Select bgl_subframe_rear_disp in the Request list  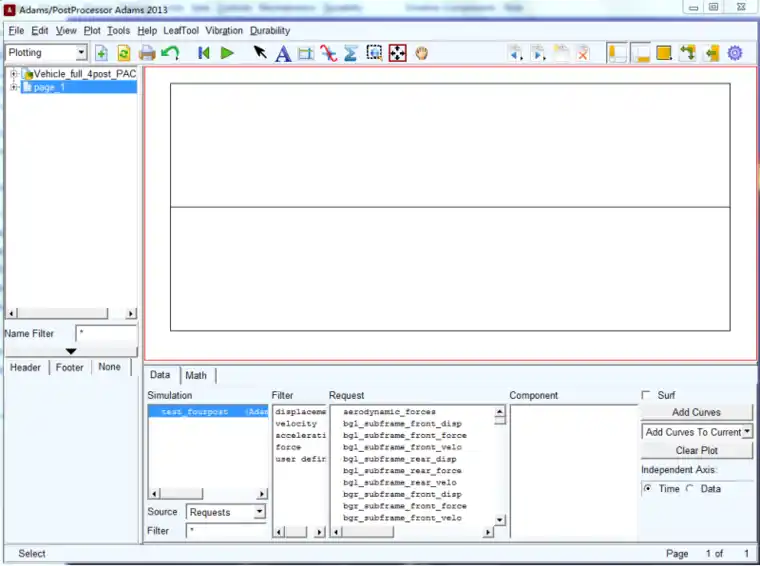[x=399, y=459]
